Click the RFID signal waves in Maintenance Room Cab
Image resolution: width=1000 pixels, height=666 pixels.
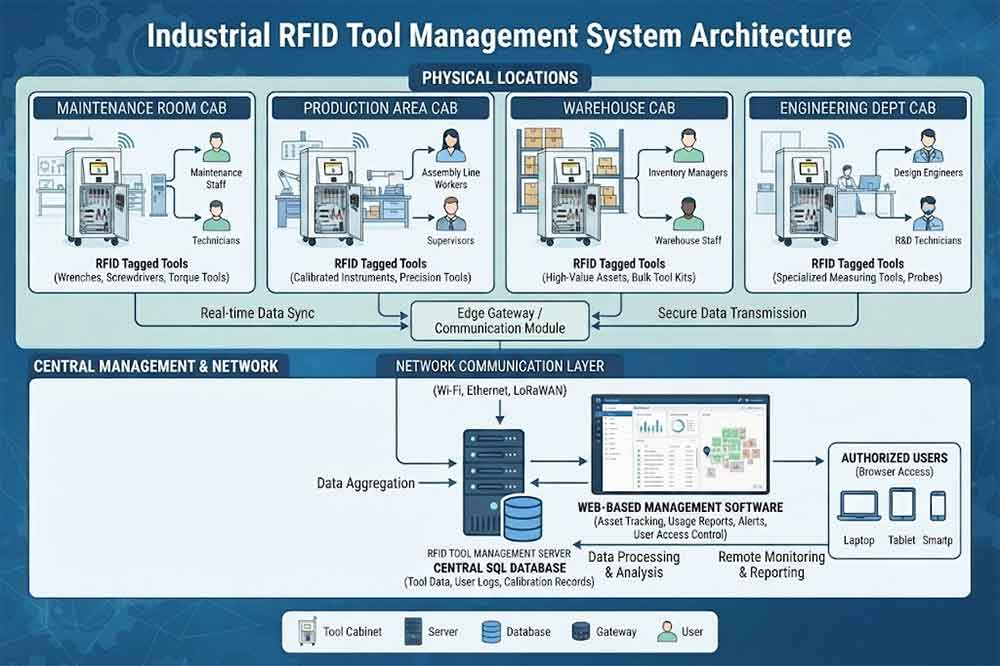(x=126, y=141)
